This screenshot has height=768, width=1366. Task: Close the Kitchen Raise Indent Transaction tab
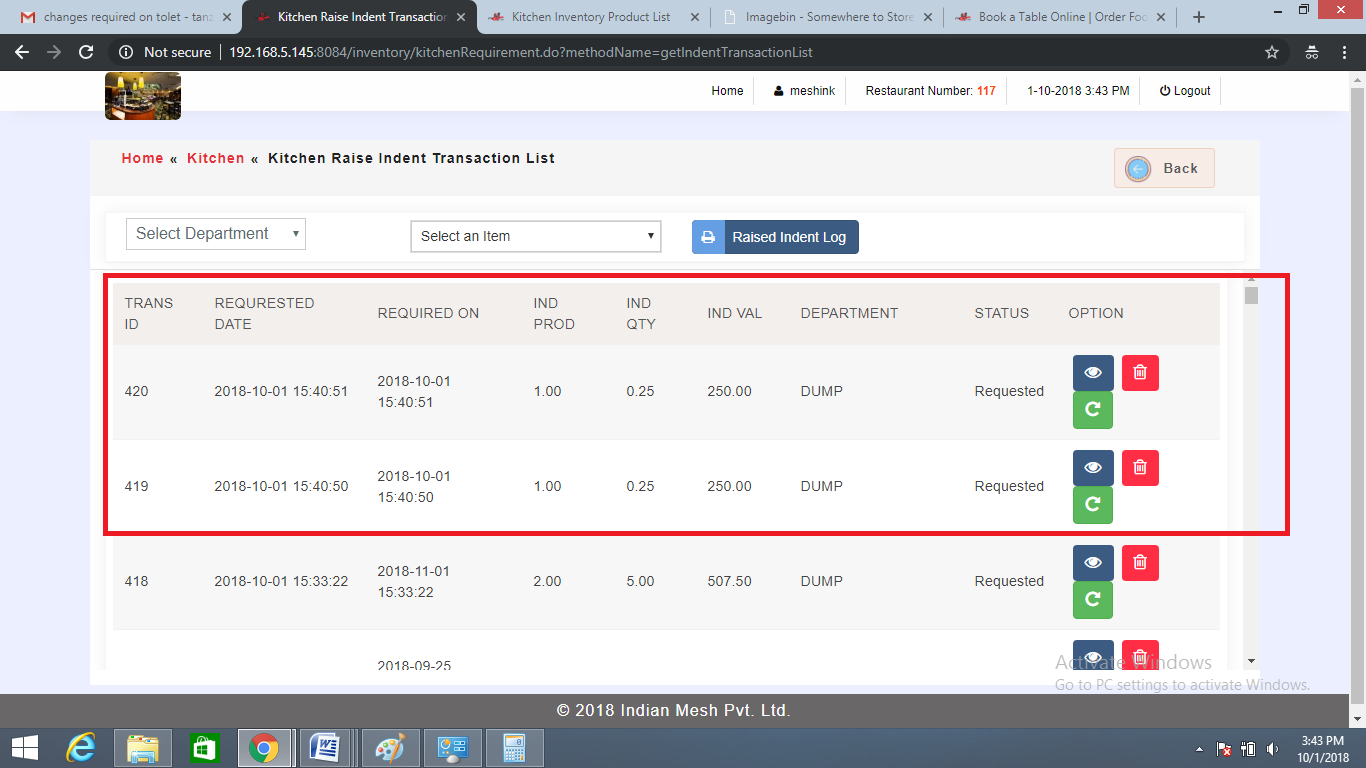(461, 17)
